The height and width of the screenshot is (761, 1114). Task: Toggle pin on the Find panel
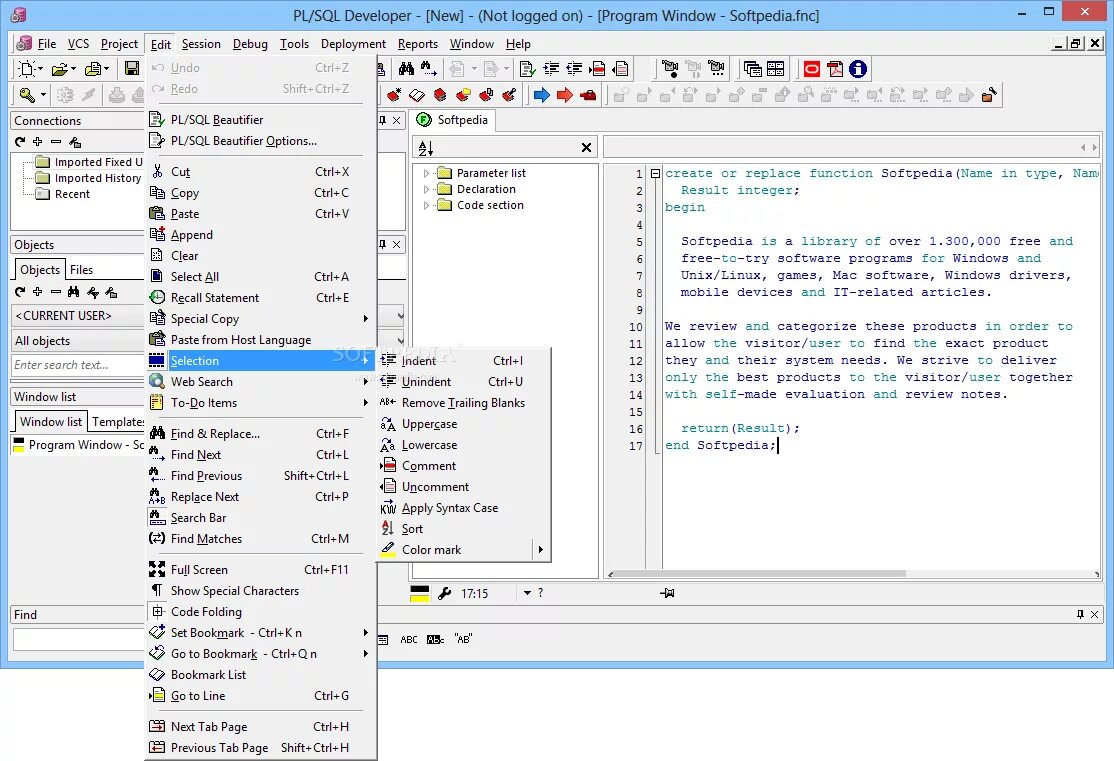[1080, 614]
